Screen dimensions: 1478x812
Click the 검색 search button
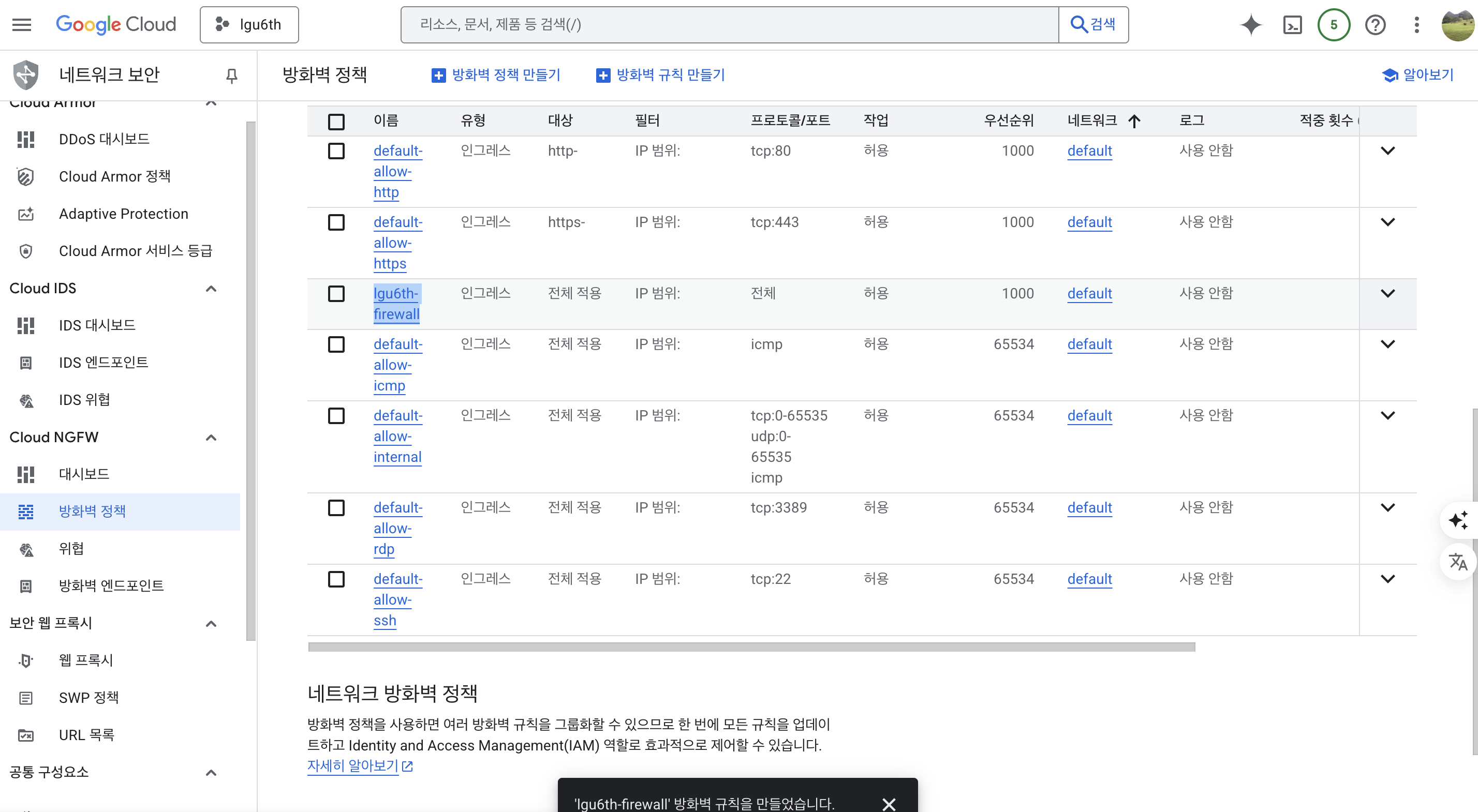[1093, 25]
